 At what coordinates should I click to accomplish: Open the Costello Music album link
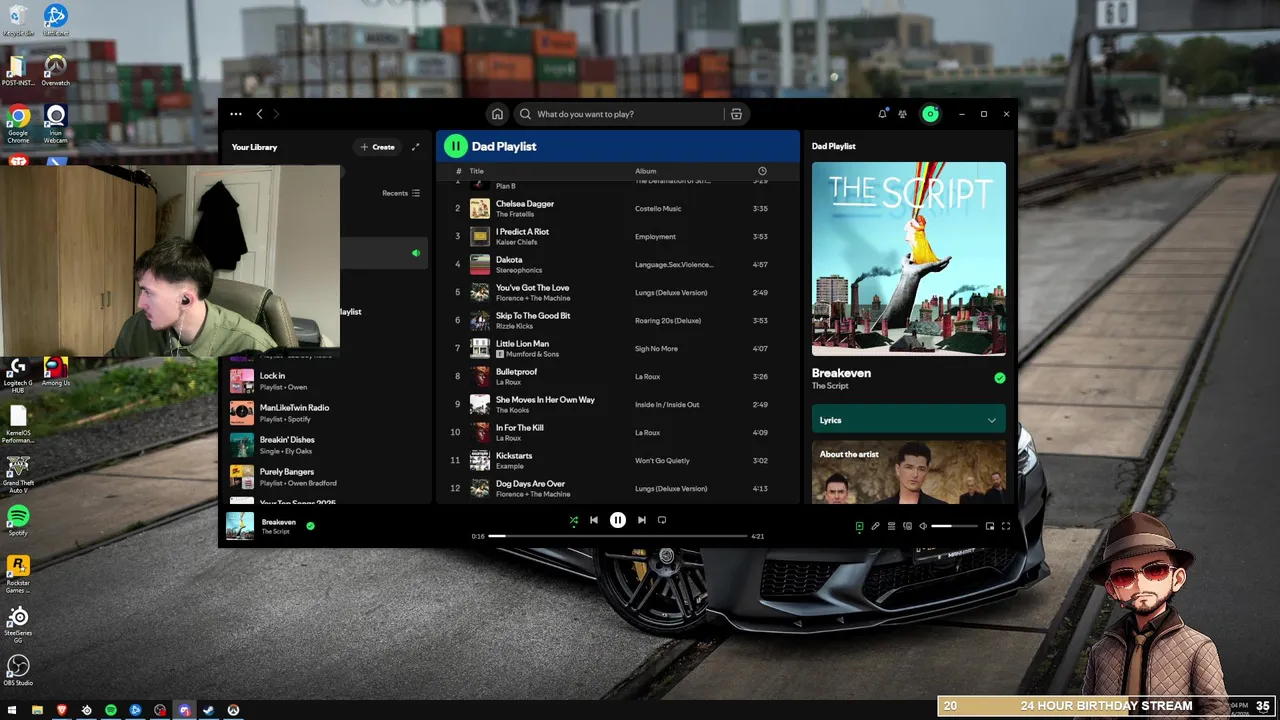point(658,209)
